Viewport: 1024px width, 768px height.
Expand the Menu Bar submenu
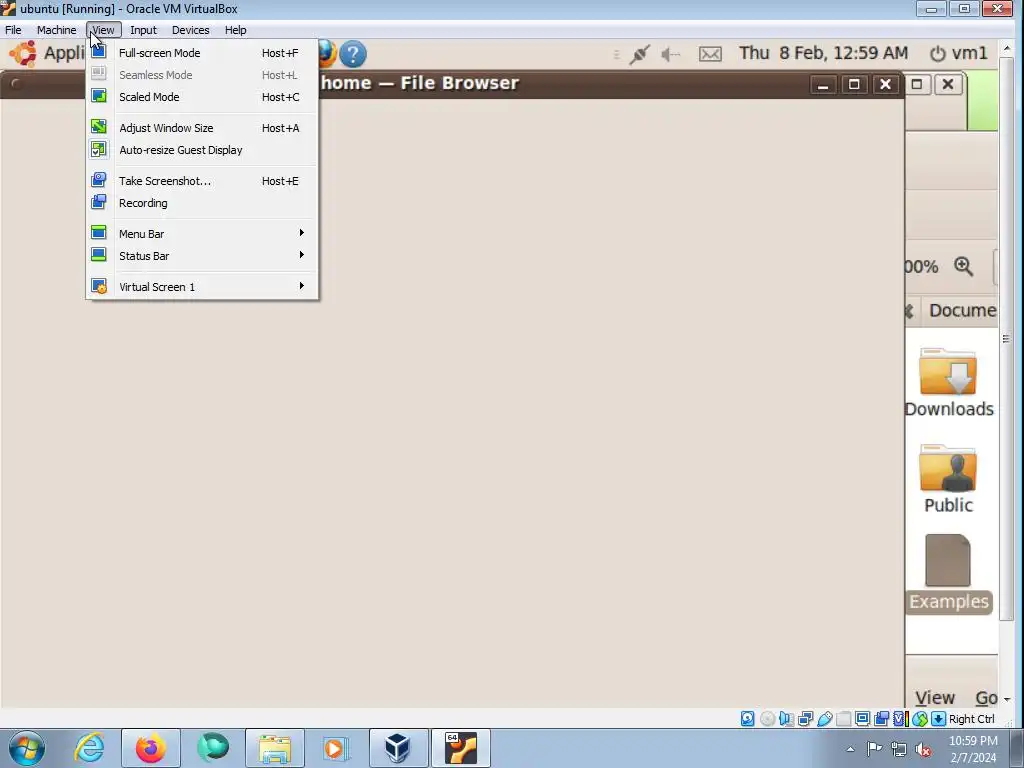click(202, 234)
